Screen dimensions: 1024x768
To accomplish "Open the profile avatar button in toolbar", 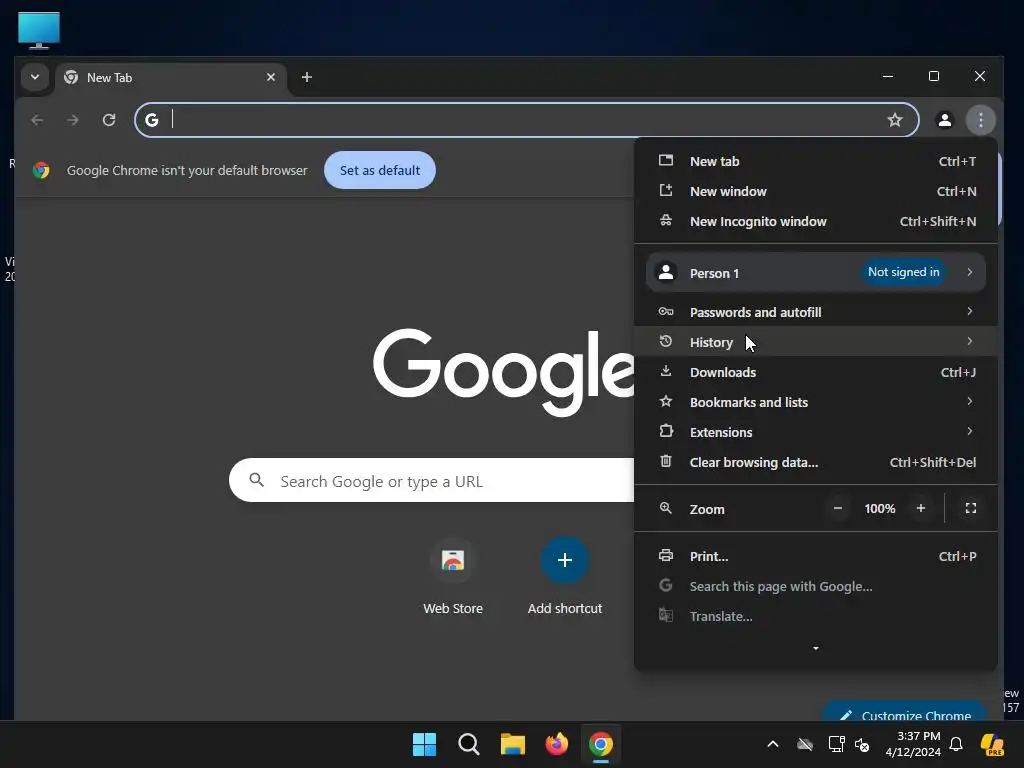I will (x=944, y=120).
